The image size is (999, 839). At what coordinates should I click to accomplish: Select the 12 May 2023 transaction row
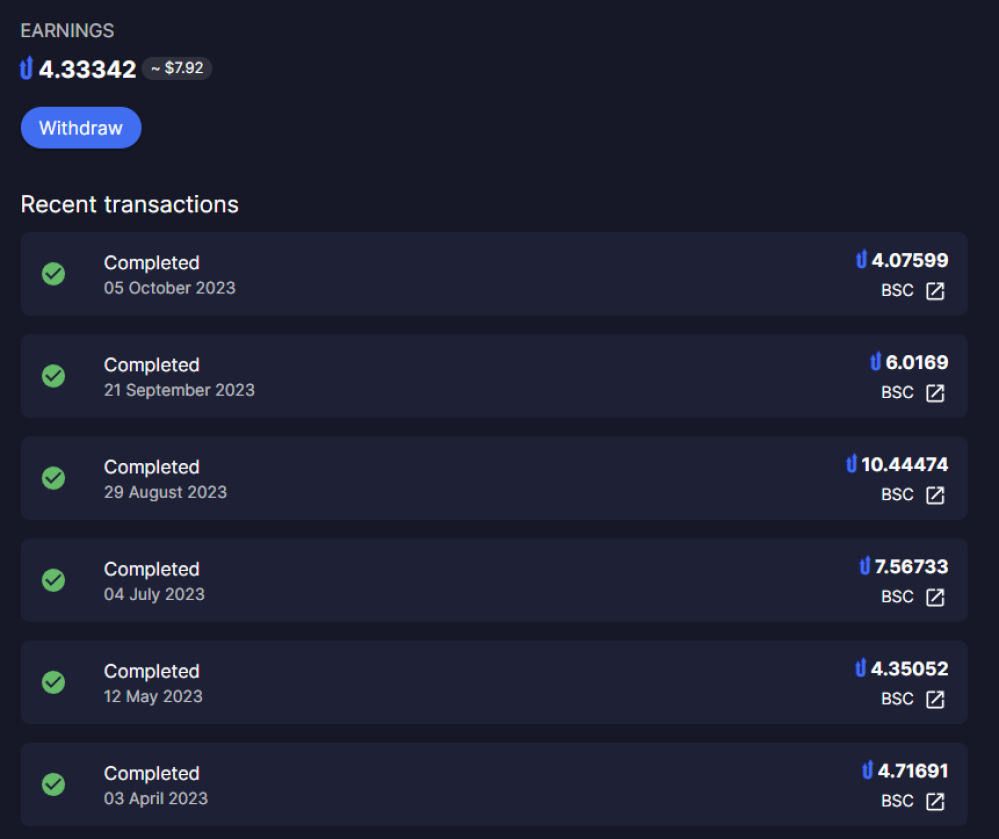pos(494,682)
